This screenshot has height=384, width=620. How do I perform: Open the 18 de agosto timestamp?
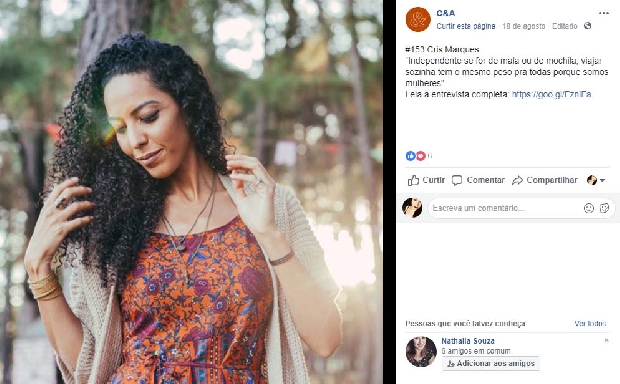coord(523,26)
